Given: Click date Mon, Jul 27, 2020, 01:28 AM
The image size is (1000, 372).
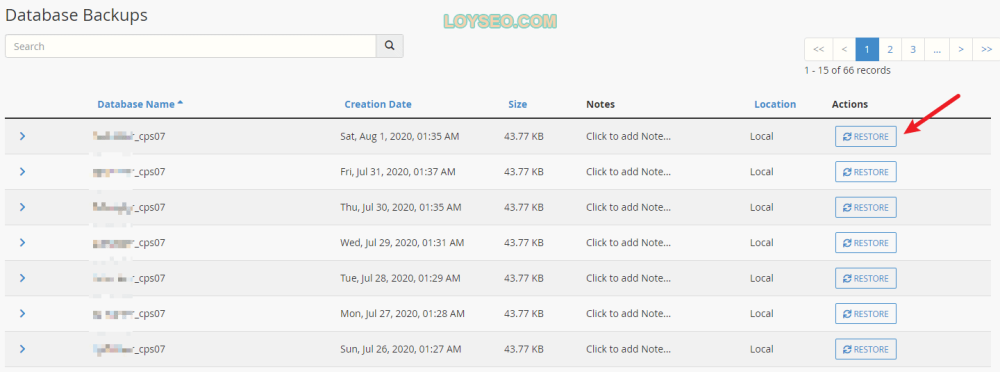Looking at the screenshot, I should tap(402, 313).
